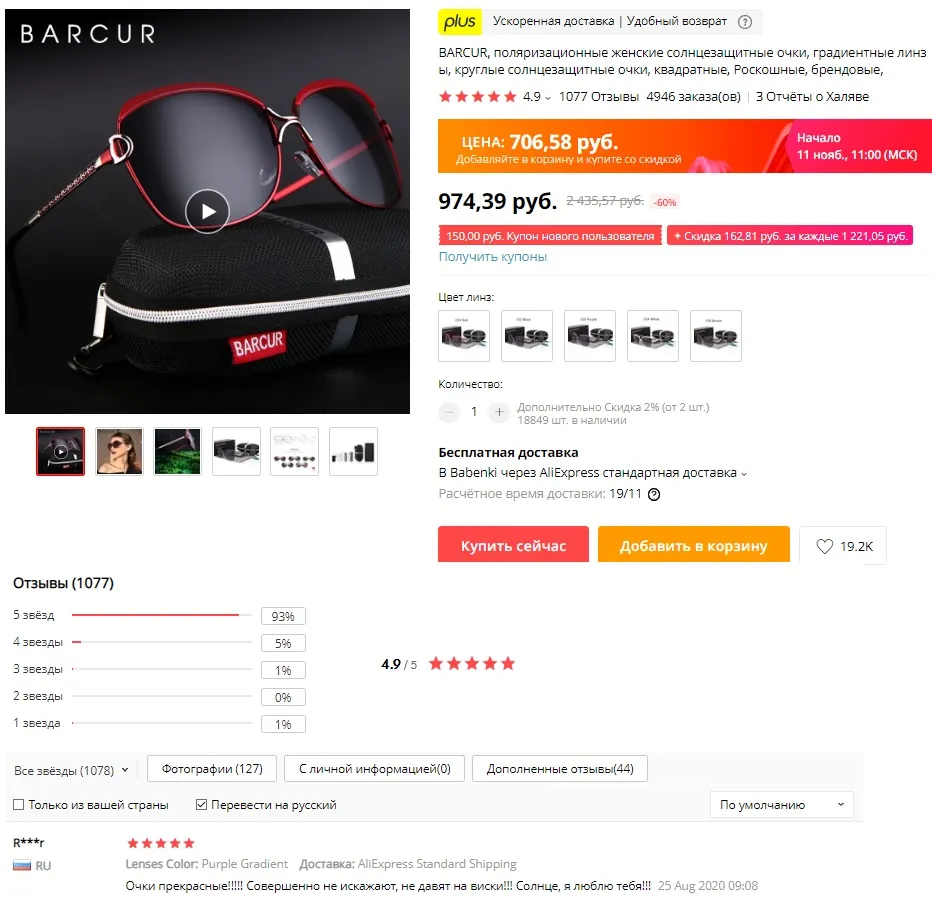Check the Только из вашей страны checkbox
Viewport: 932px width, 900px height.
pos(18,804)
